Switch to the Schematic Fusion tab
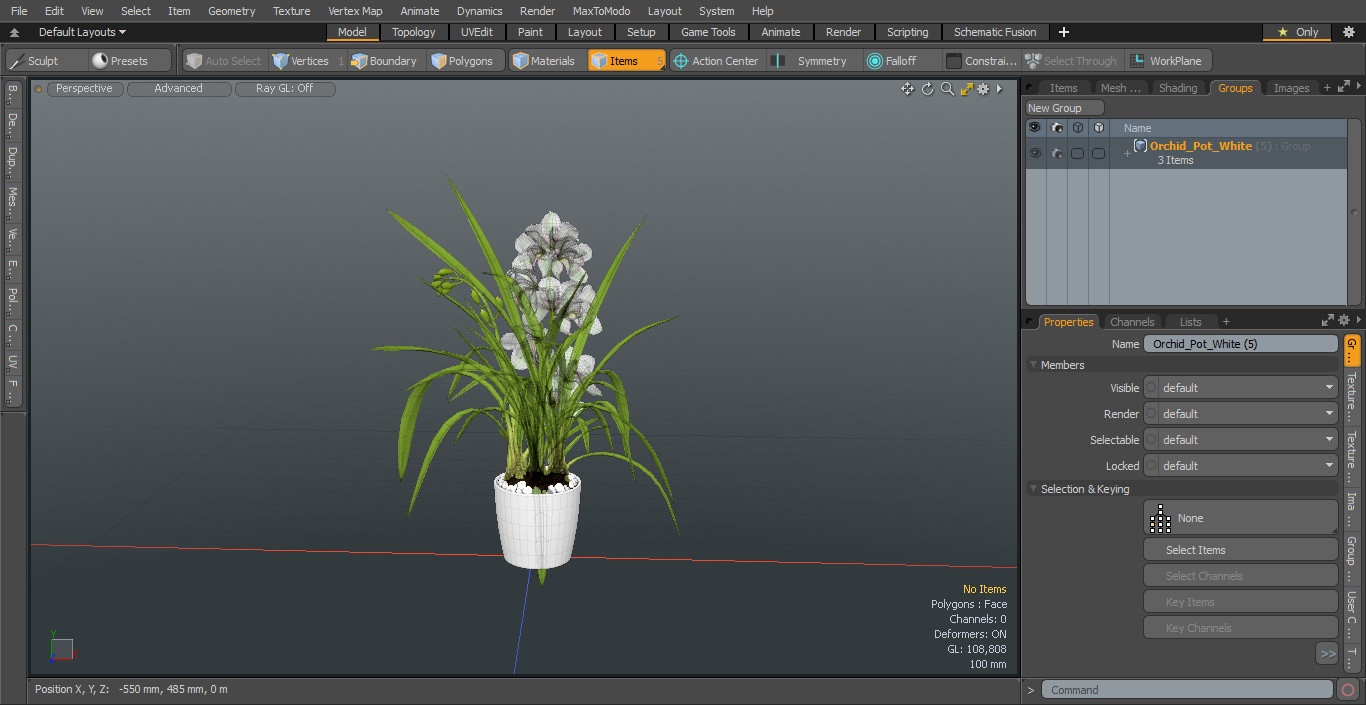Viewport: 1366px width, 705px height. (x=995, y=32)
